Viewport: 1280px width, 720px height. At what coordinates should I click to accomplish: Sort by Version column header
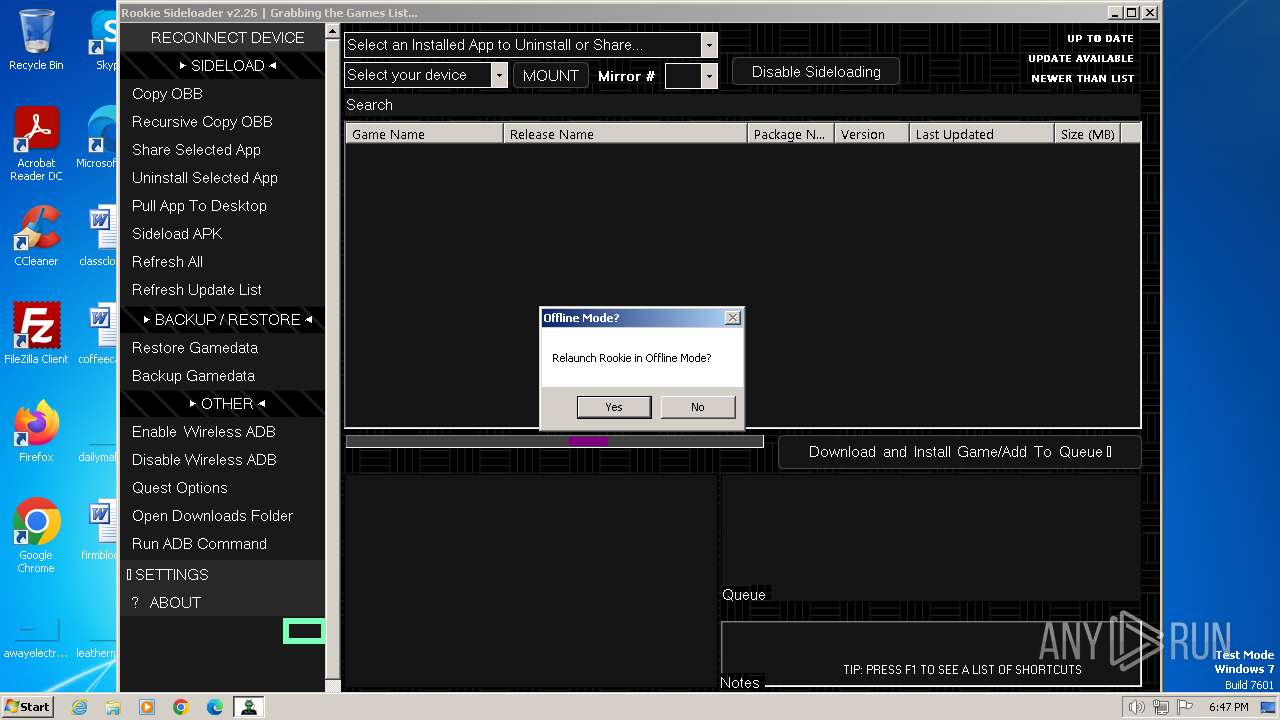pyautogui.click(x=872, y=134)
